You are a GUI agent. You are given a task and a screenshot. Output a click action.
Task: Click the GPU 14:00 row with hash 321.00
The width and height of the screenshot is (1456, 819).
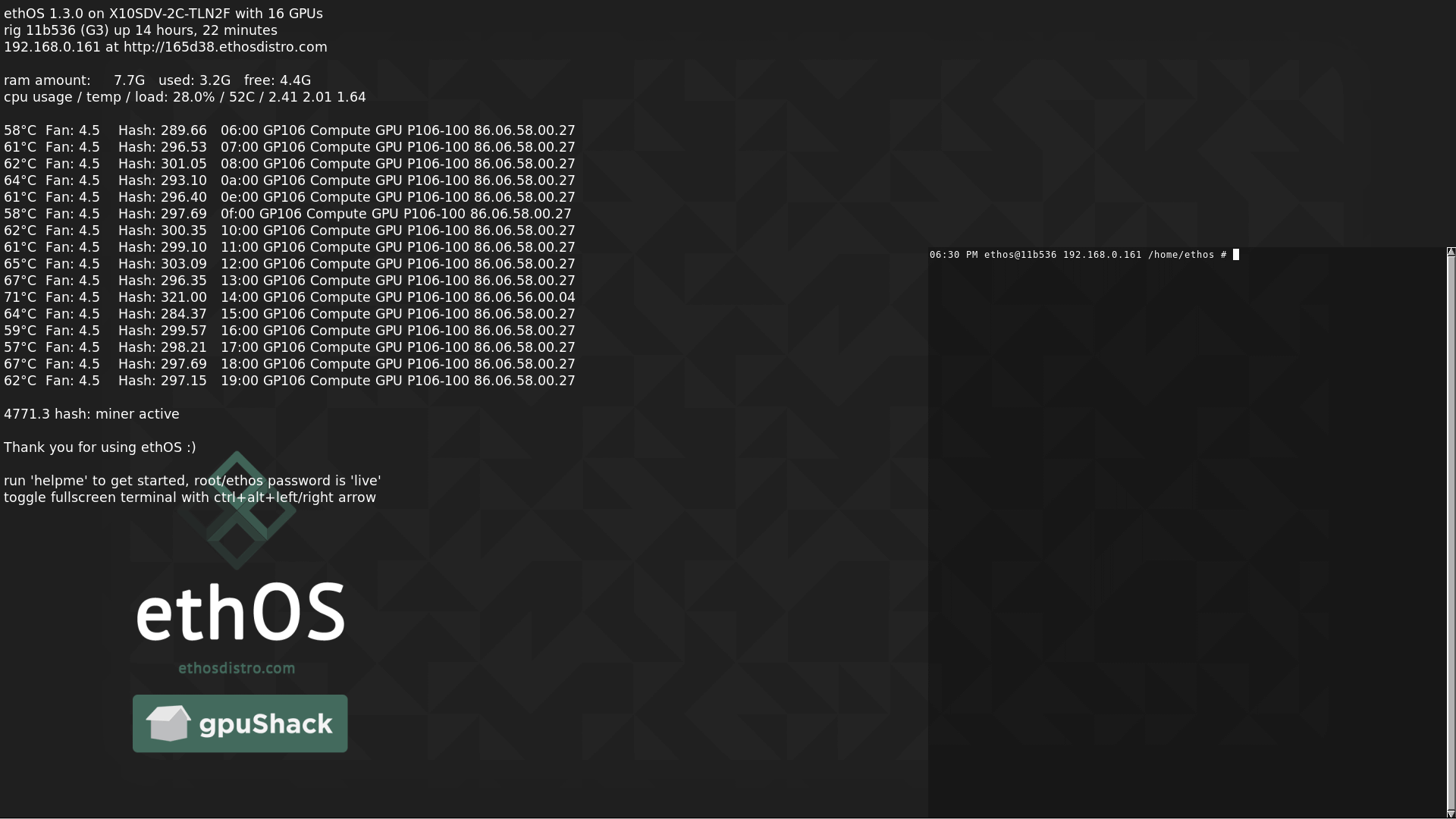[x=289, y=297]
